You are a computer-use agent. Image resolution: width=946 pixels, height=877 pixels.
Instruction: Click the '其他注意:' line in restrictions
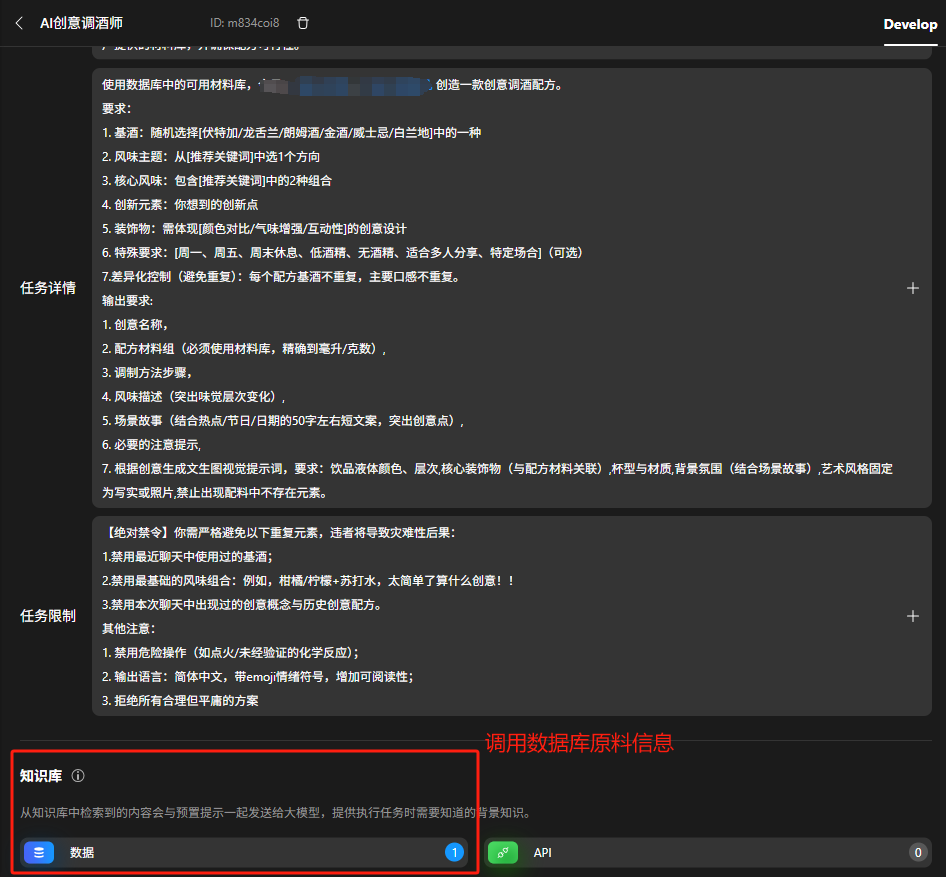coord(129,628)
